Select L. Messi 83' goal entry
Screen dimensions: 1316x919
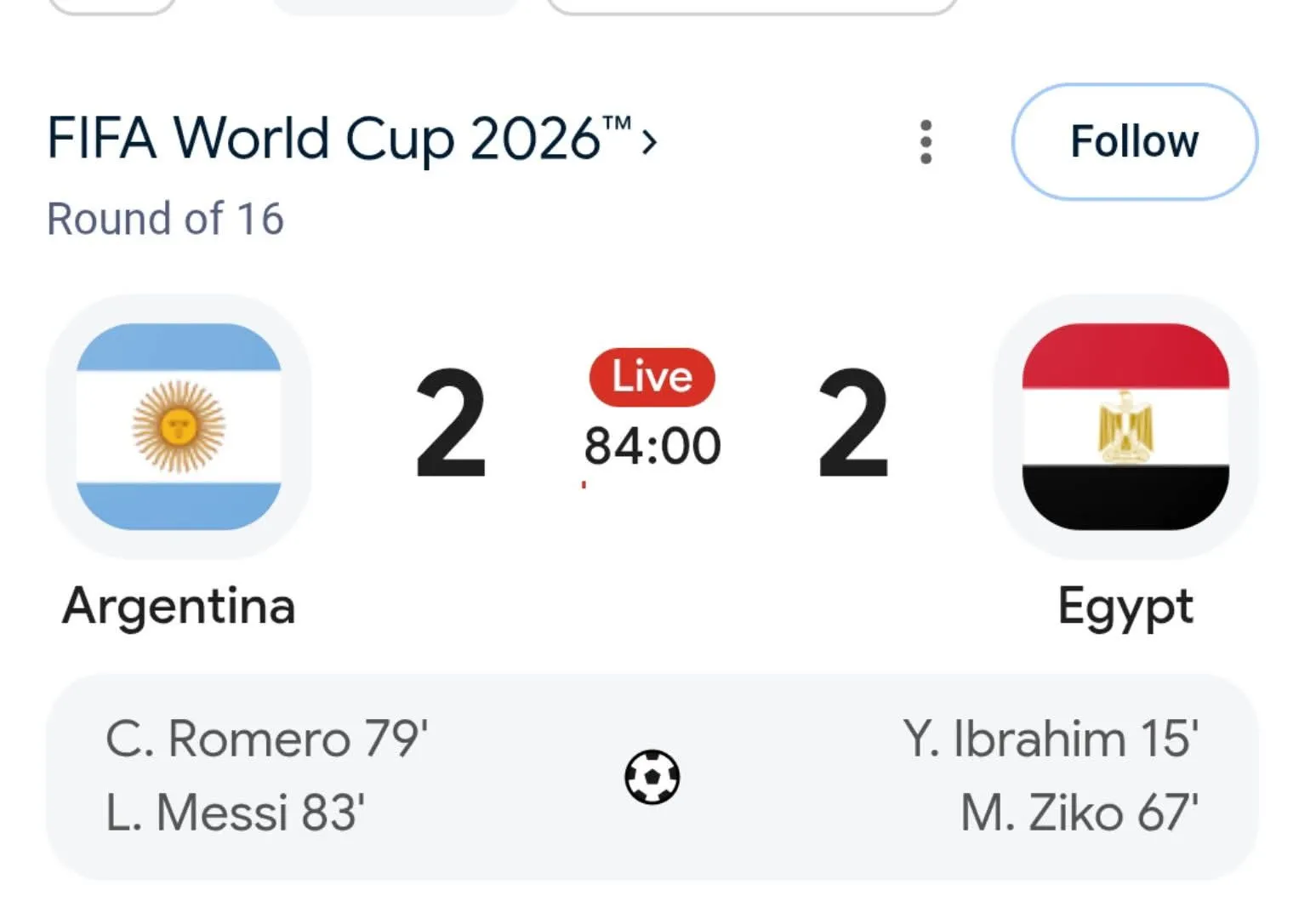[x=235, y=813]
